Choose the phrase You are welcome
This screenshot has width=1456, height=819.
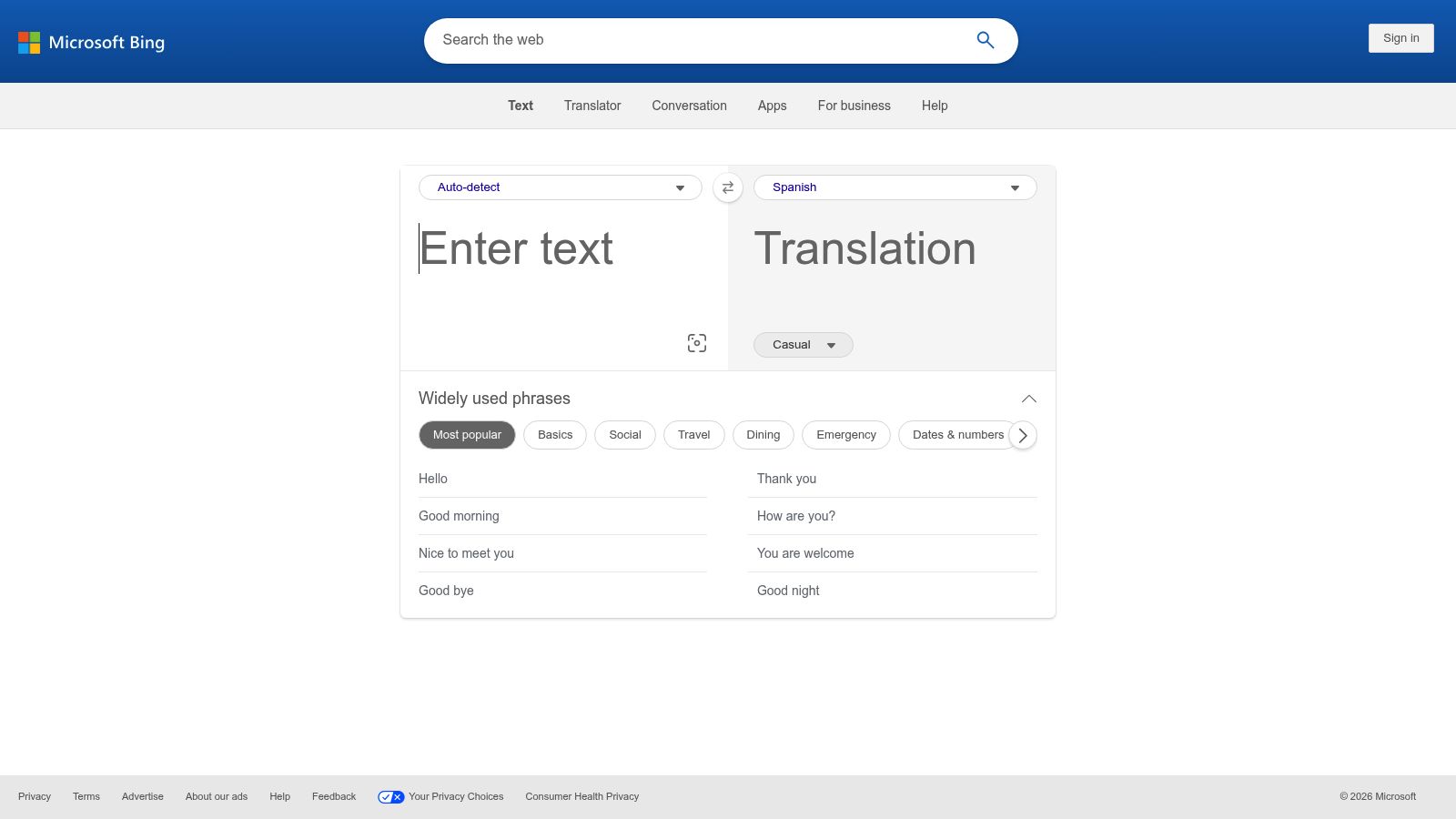coord(893,553)
